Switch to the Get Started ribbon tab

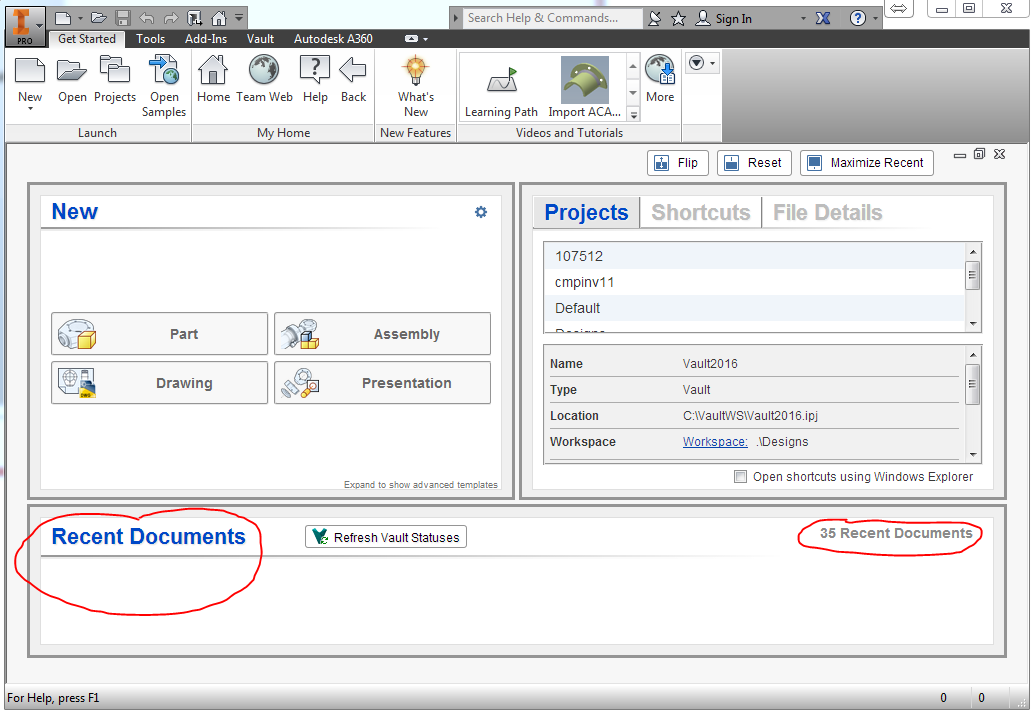coord(86,39)
